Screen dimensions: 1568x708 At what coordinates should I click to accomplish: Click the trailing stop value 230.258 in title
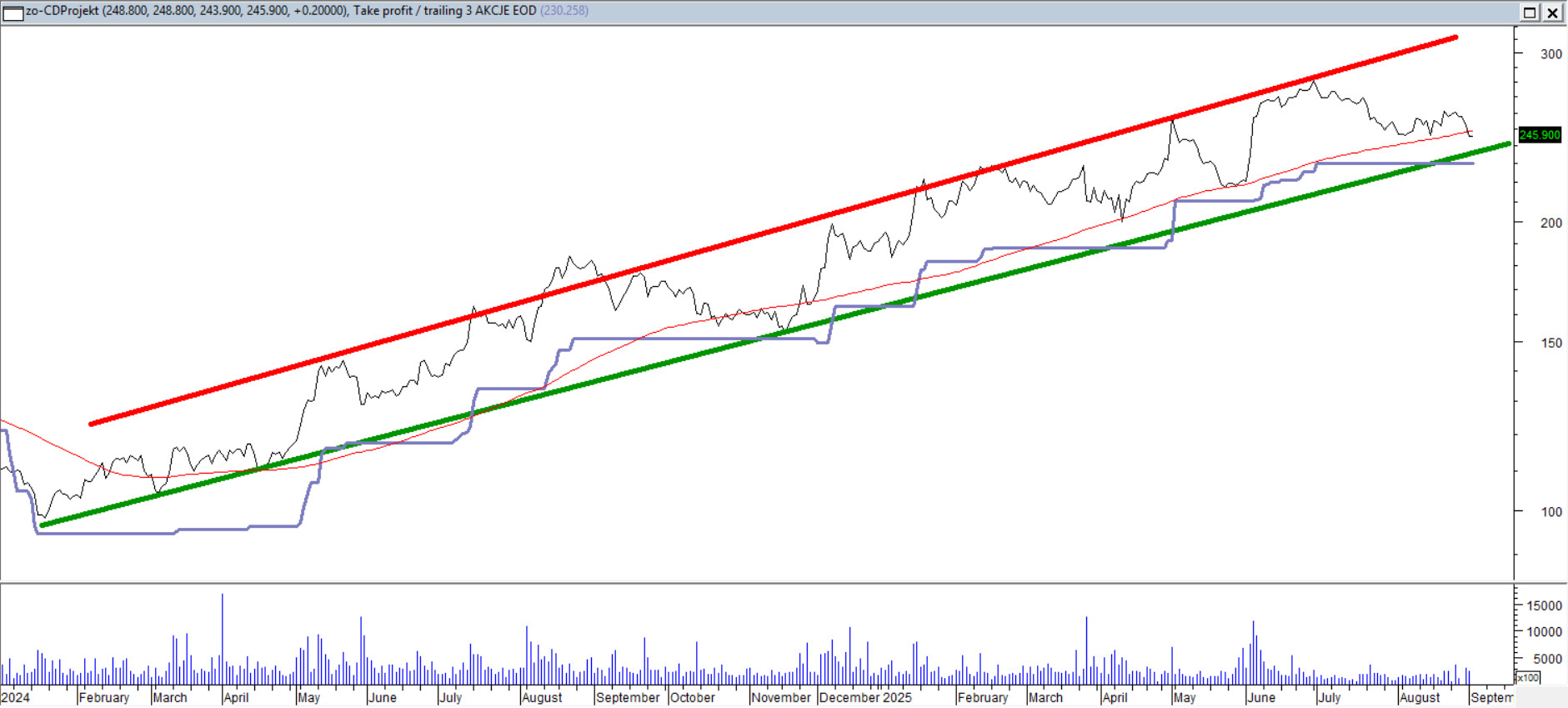[x=564, y=11]
